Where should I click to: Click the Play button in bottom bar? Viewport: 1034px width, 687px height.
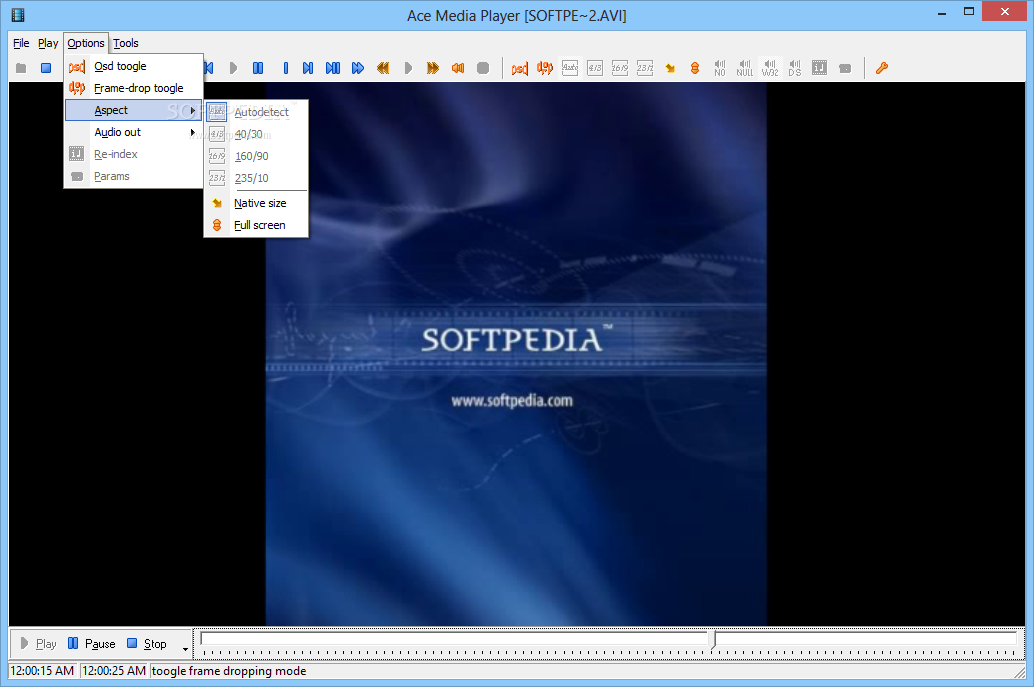coord(38,643)
